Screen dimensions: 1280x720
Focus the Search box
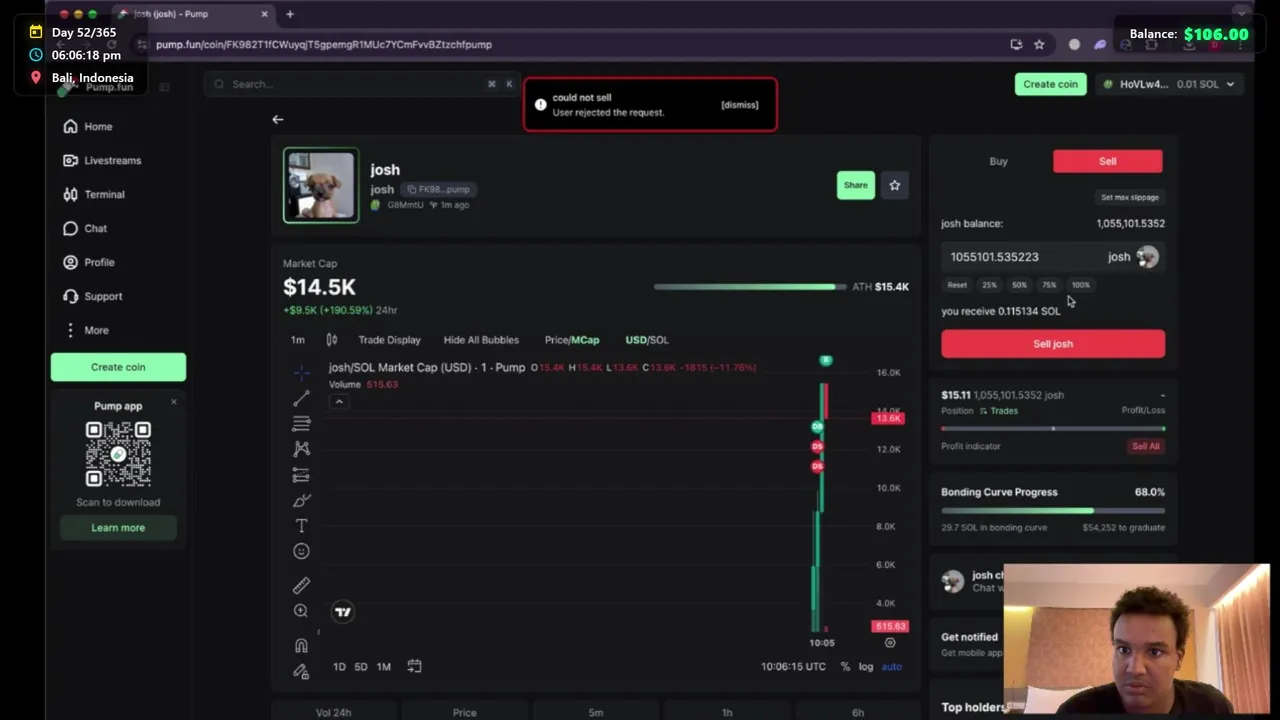point(362,84)
